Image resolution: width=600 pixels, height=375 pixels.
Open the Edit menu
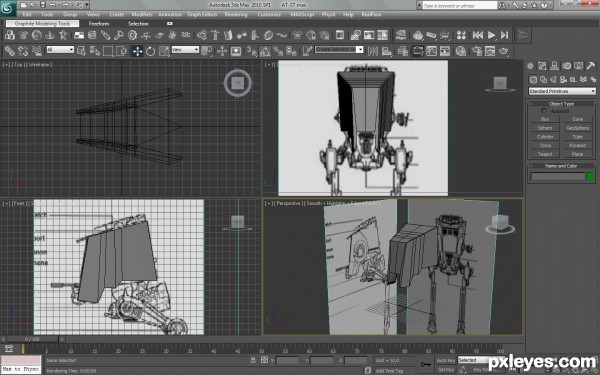[x=27, y=15]
